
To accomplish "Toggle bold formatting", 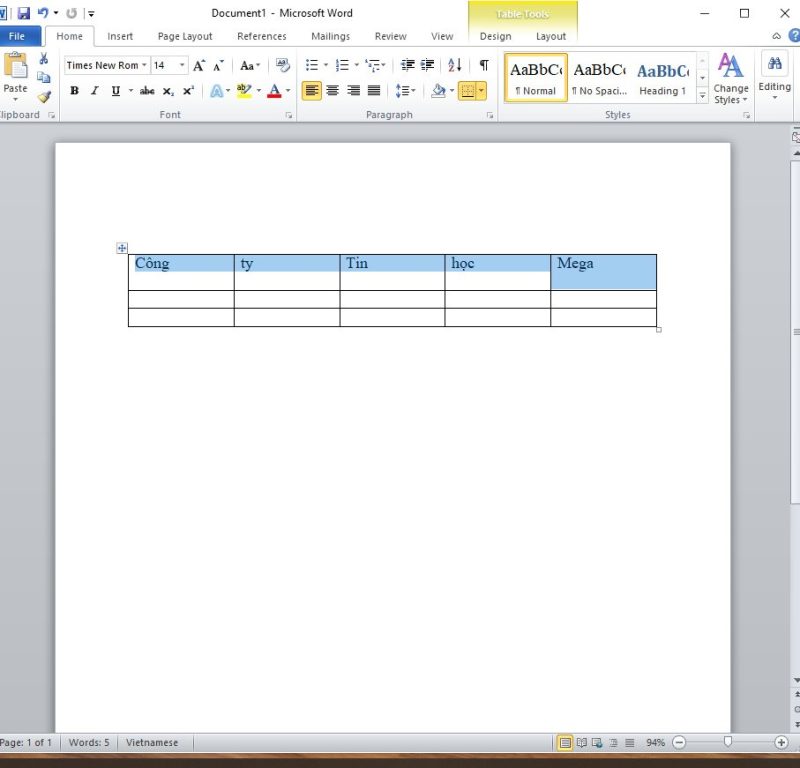I will point(74,91).
